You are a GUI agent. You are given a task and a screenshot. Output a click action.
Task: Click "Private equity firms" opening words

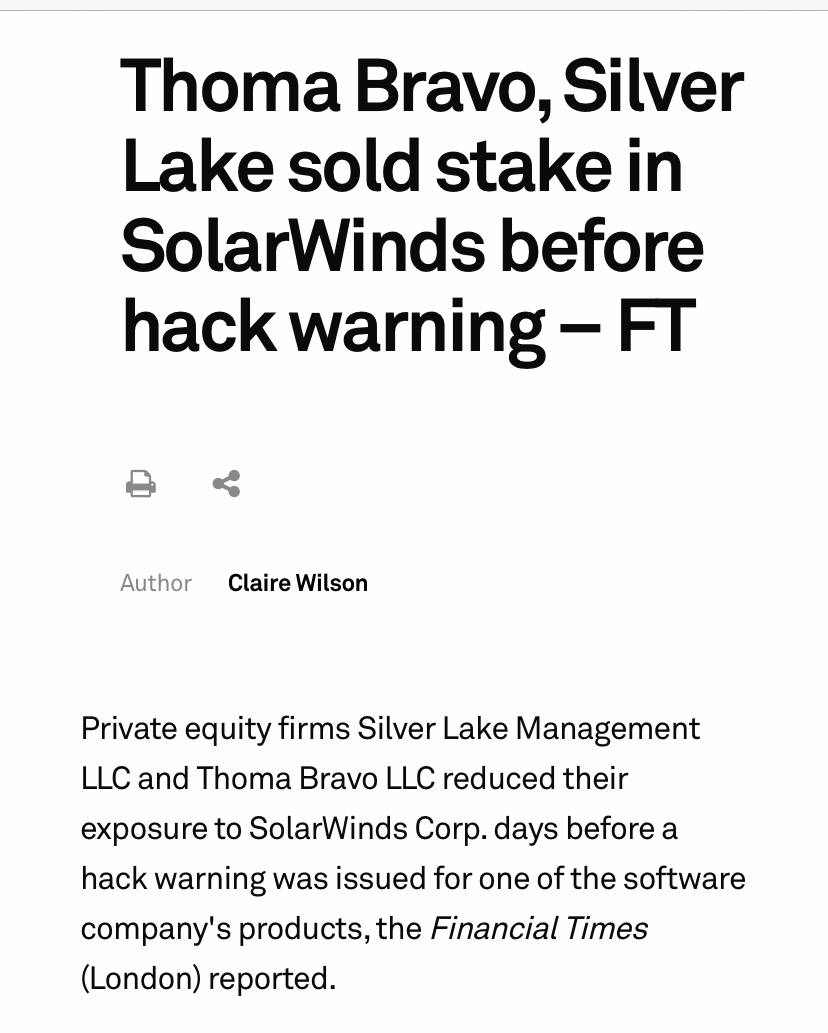coord(214,728)
